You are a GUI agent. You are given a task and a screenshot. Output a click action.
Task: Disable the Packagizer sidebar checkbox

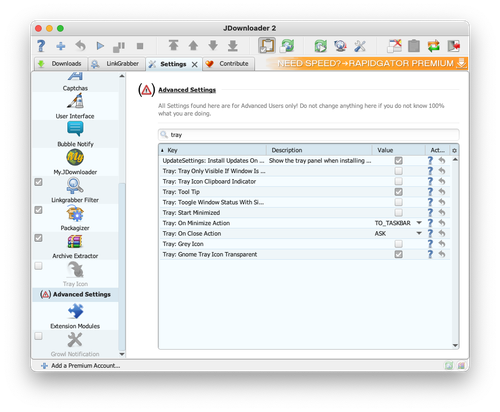point(39,210)
